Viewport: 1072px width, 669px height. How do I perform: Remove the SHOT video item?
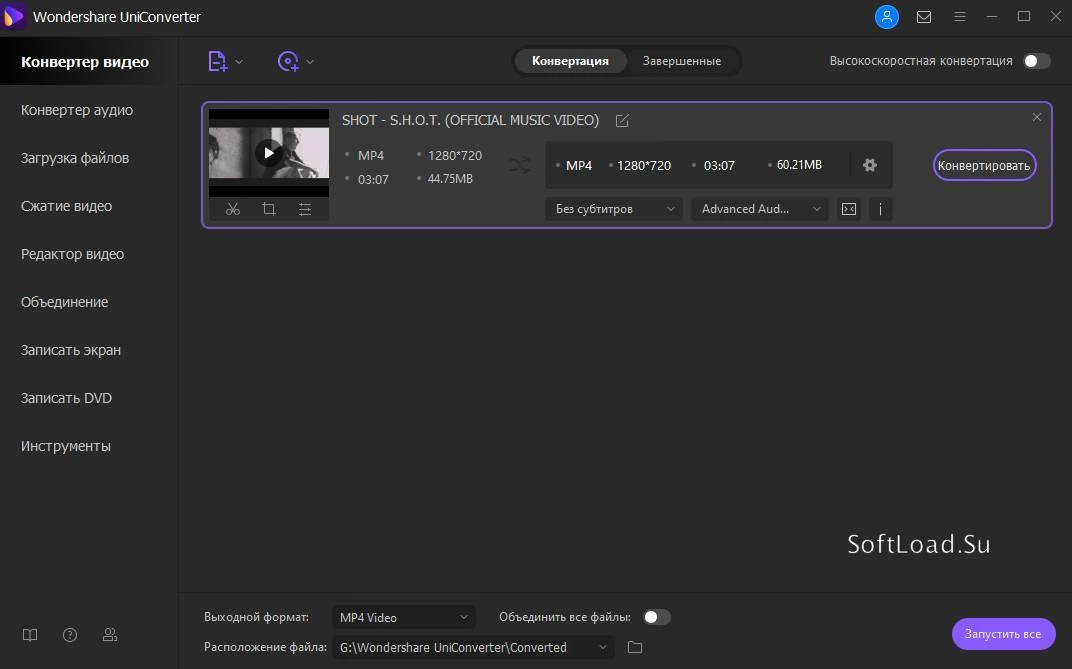pos(1037,118)
